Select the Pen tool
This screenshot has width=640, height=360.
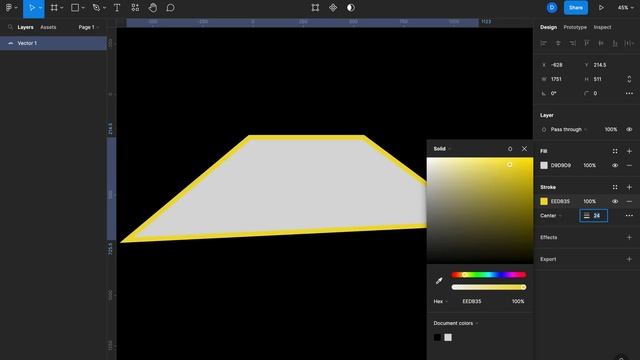(x=96, y=8)
